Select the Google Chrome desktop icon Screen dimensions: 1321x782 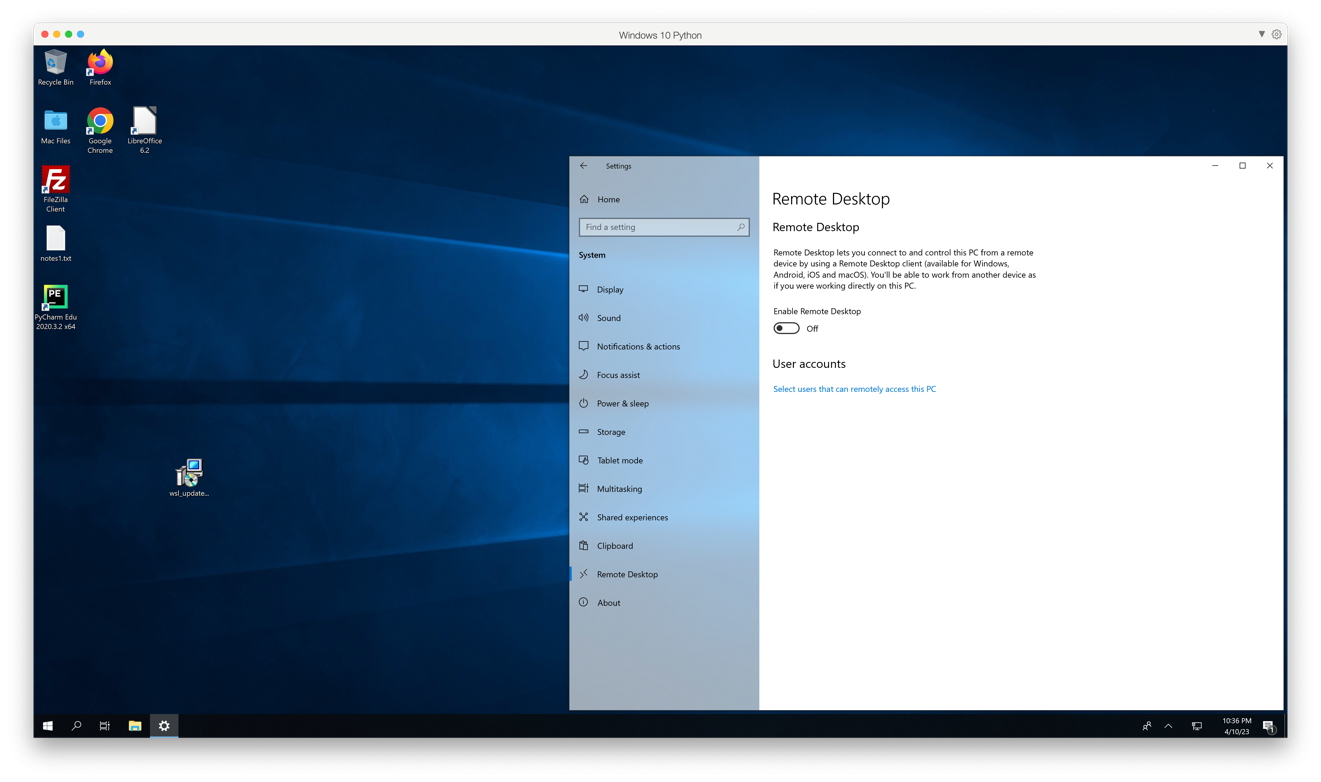pos(100,130)
